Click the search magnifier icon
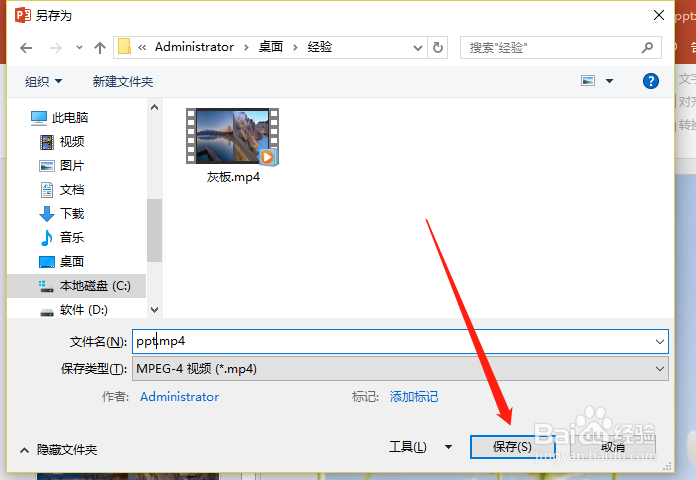 (648, 47)
